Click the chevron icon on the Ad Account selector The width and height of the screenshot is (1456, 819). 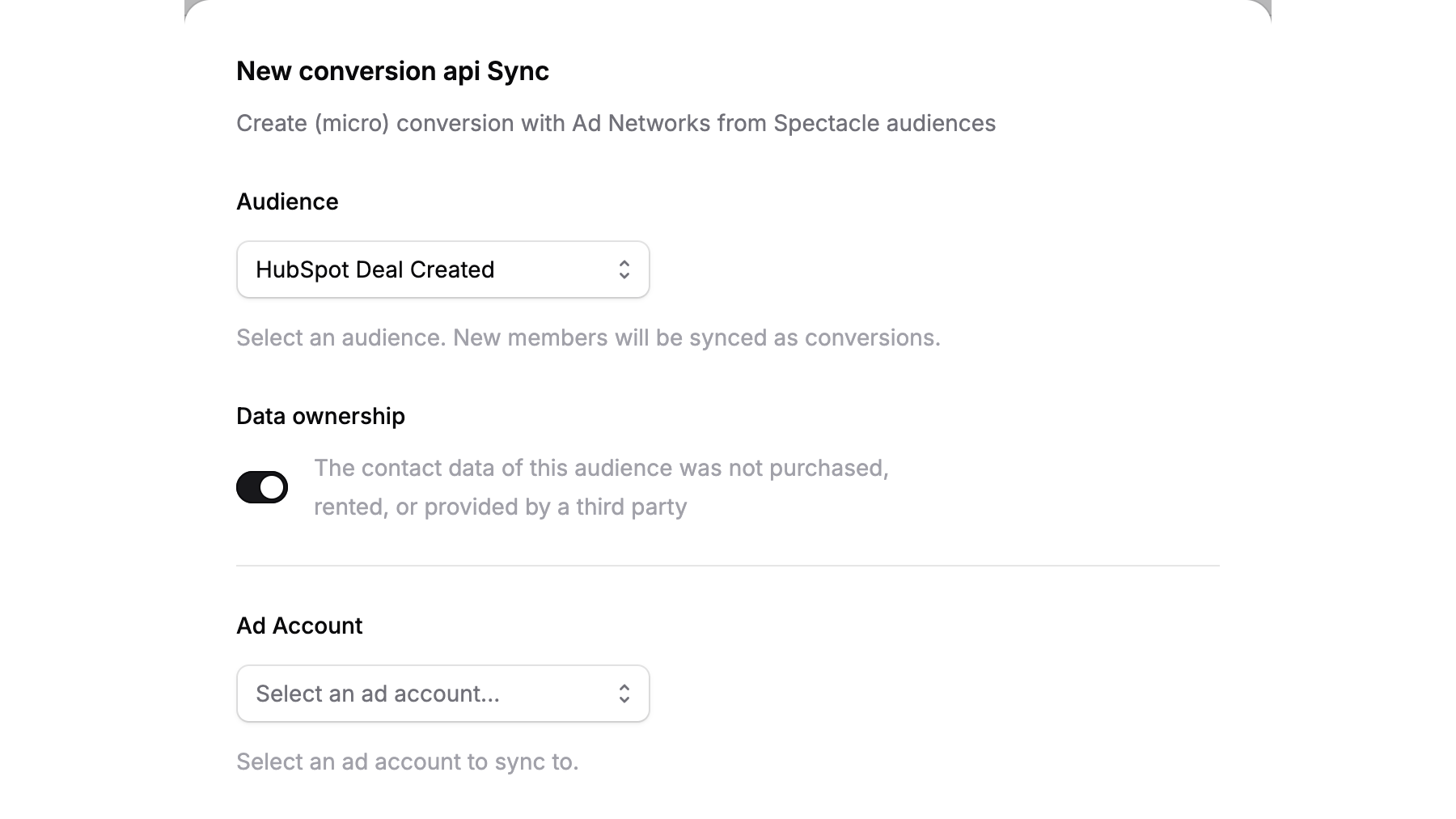[624, 694]
